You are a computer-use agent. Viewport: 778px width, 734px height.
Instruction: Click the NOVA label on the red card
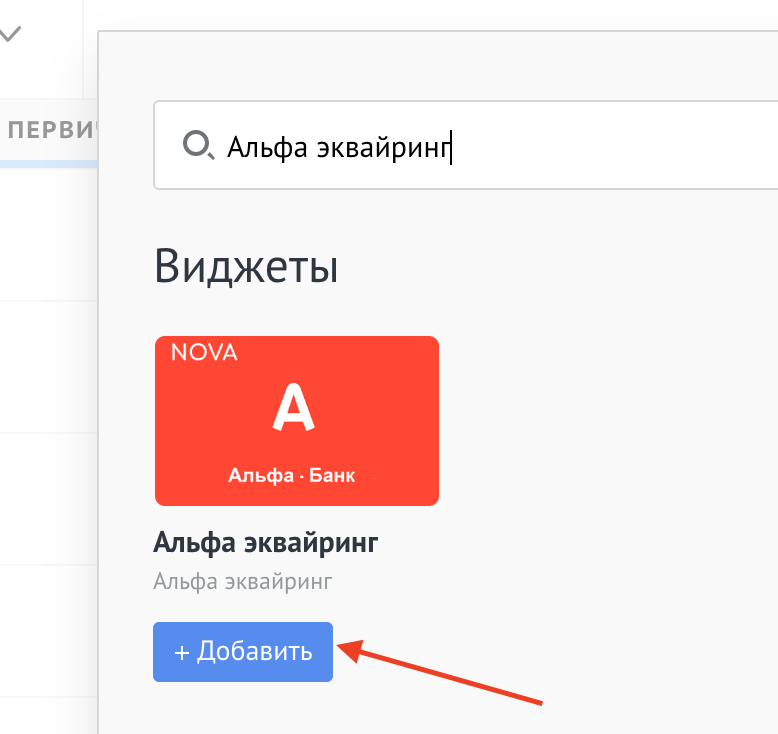pyautogui.click(x=204, y=352)
